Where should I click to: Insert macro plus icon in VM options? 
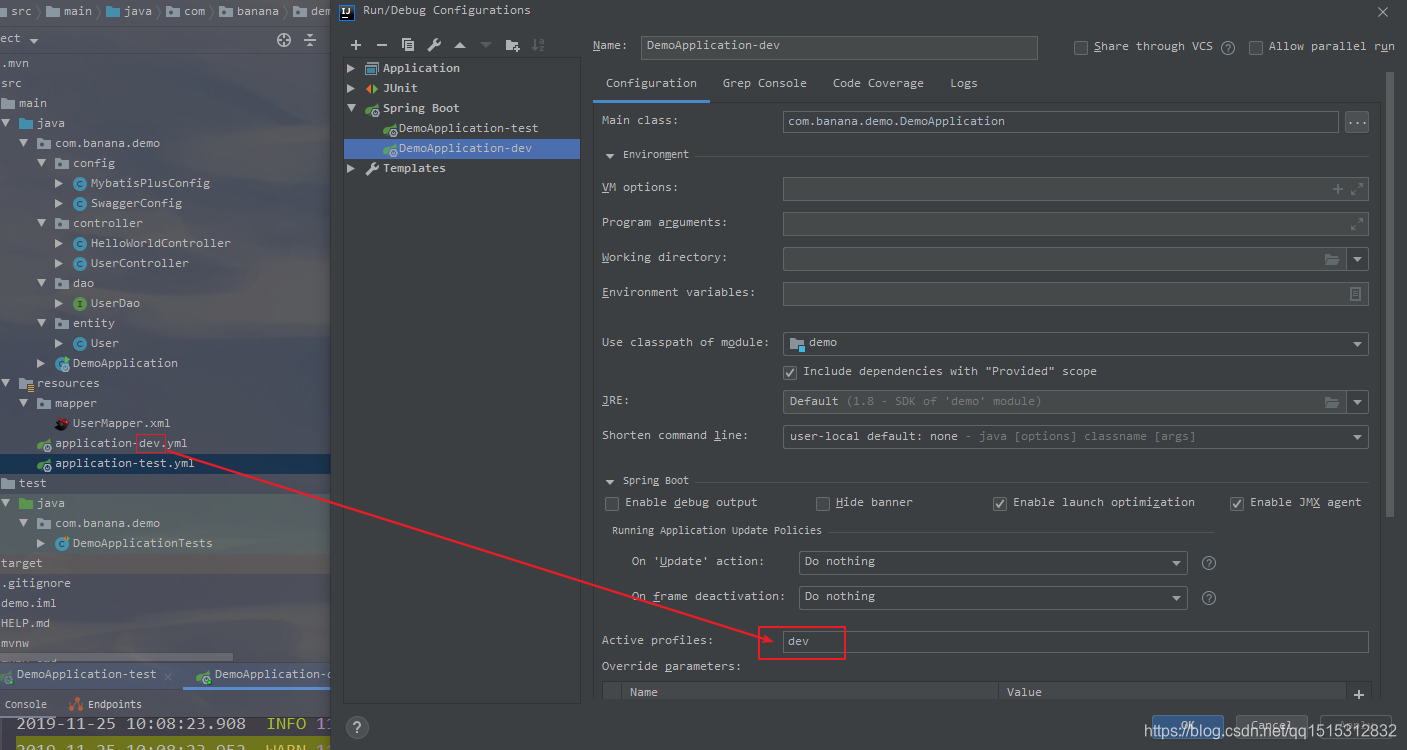1338,189
